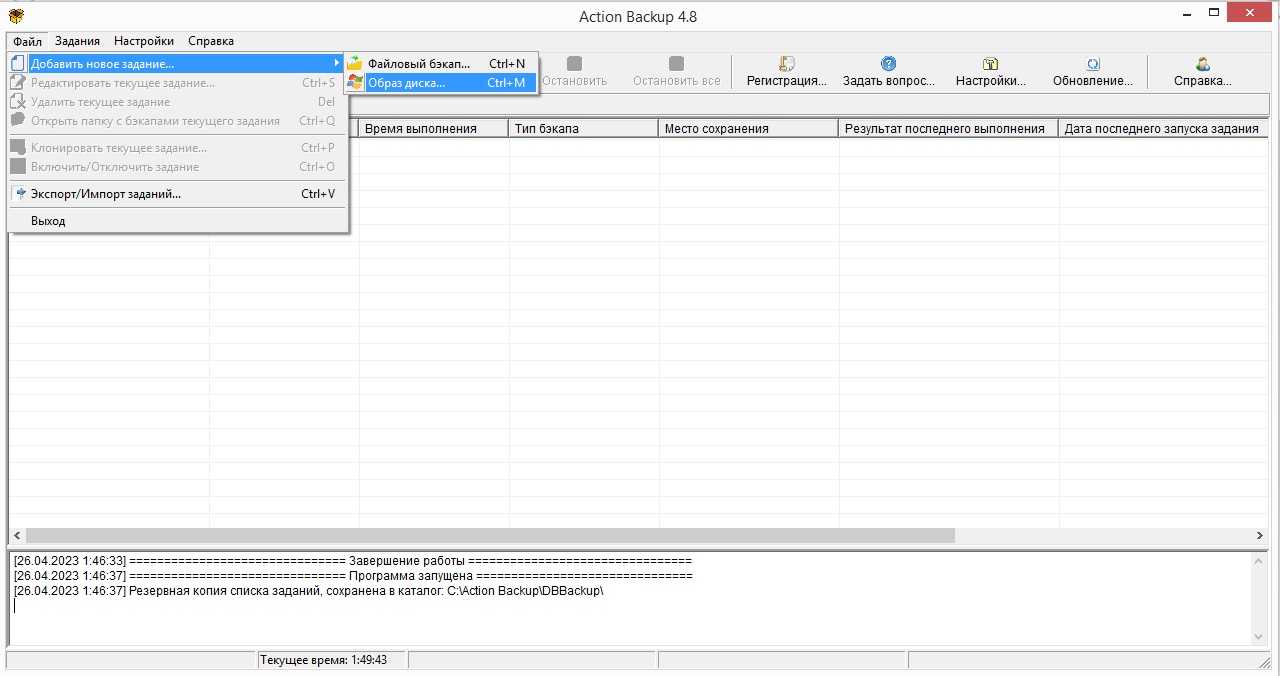Click the log panel scroll down arrow
1280x676 pixels.
tap(1259, 637)
